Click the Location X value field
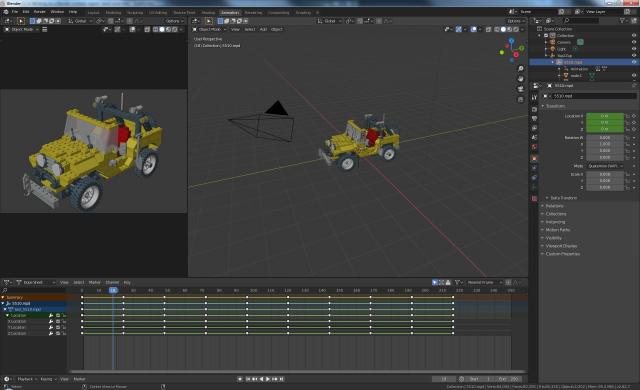The image size is (640, 390). 605,116
